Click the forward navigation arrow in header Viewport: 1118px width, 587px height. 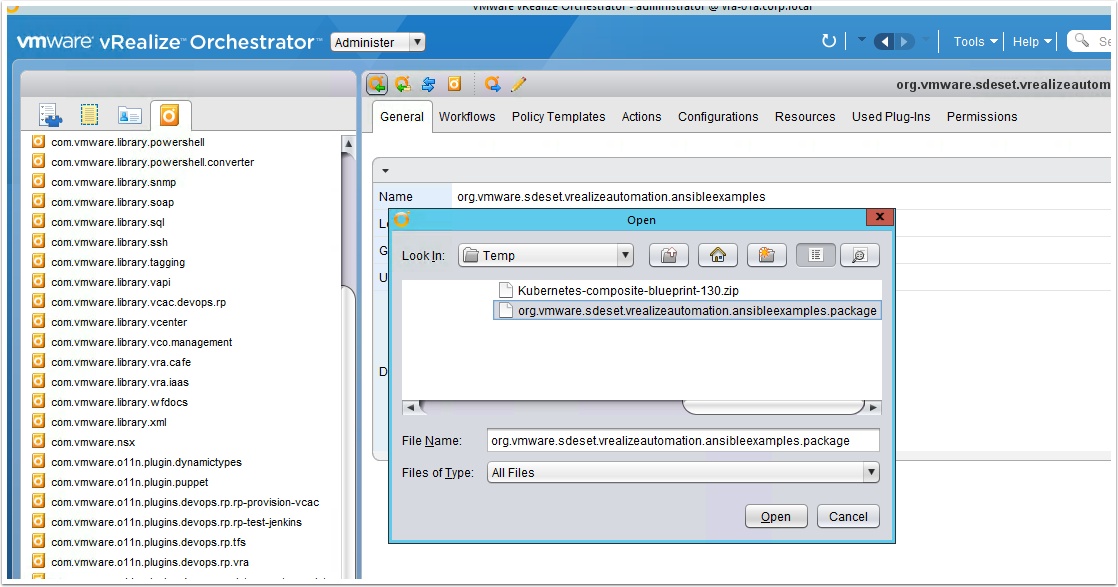pyautogui.click(x=904, y=41)
